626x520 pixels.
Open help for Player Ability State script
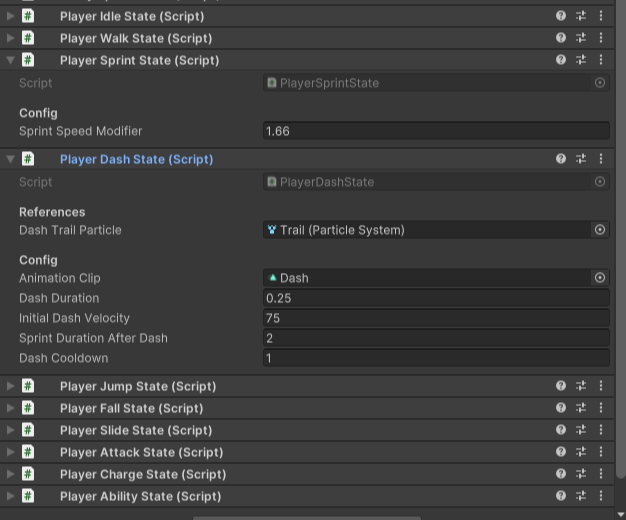tap(561, 495)
